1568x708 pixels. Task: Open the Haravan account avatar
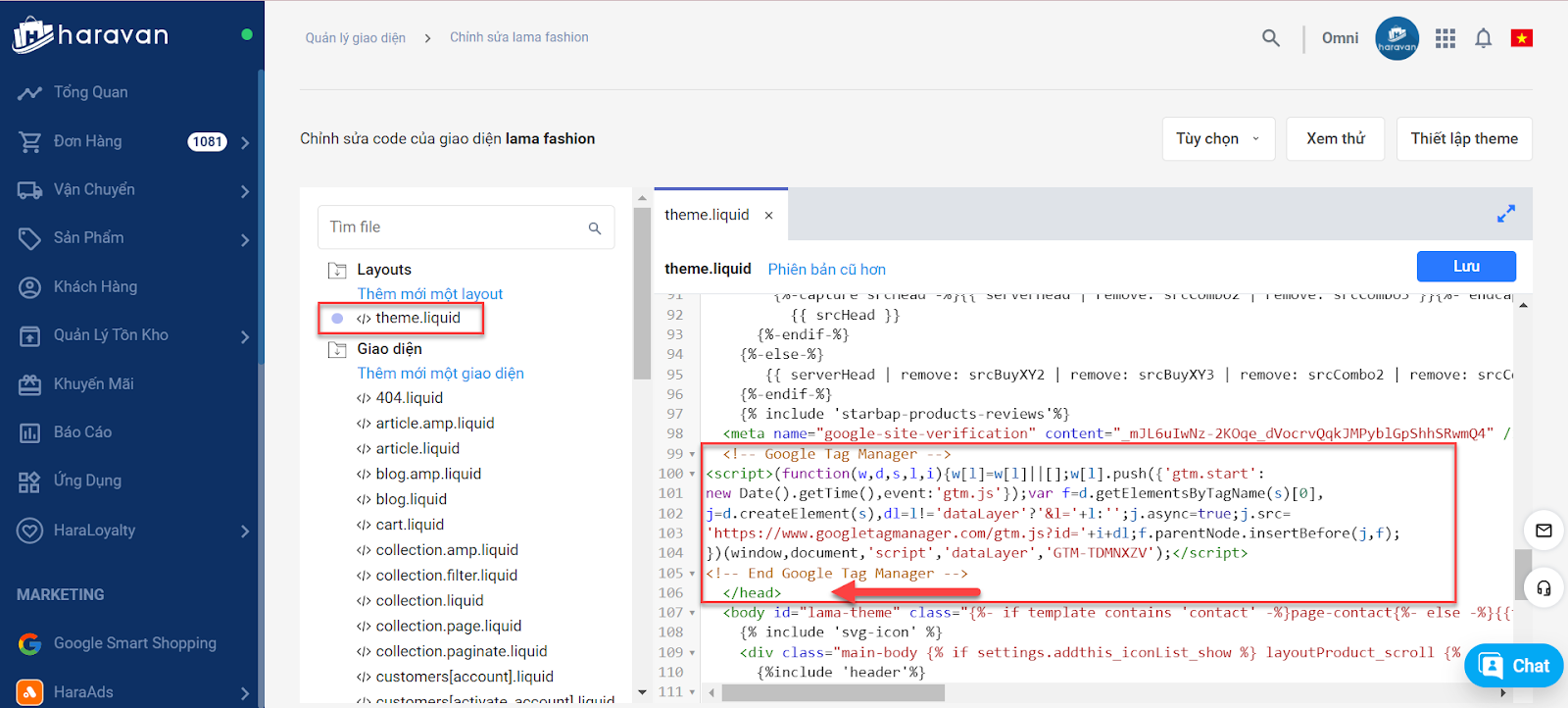point(1396,38)
